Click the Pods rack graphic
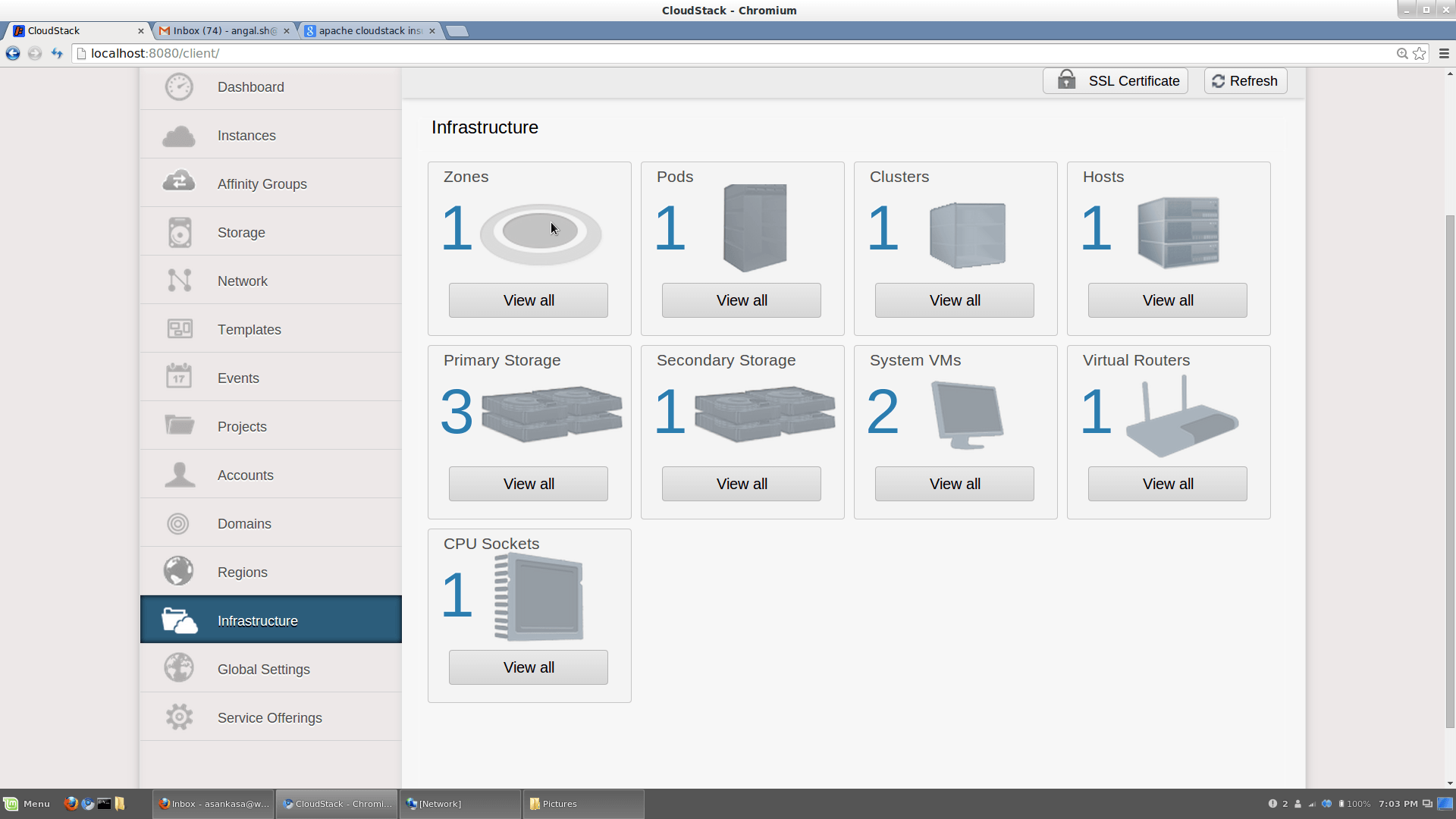 click(x=755, y=227)
